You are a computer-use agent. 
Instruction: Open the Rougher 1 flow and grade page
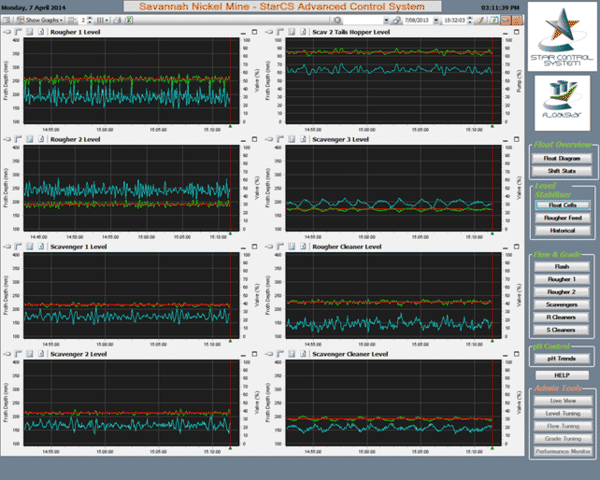pos(562,279)
